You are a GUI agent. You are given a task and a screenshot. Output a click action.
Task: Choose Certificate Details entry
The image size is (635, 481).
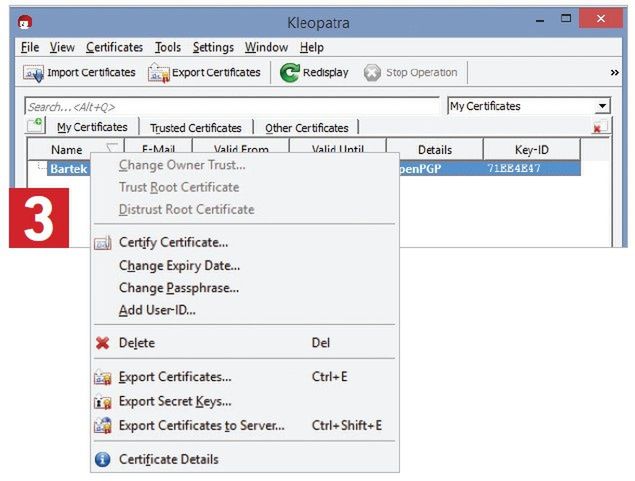245,460
